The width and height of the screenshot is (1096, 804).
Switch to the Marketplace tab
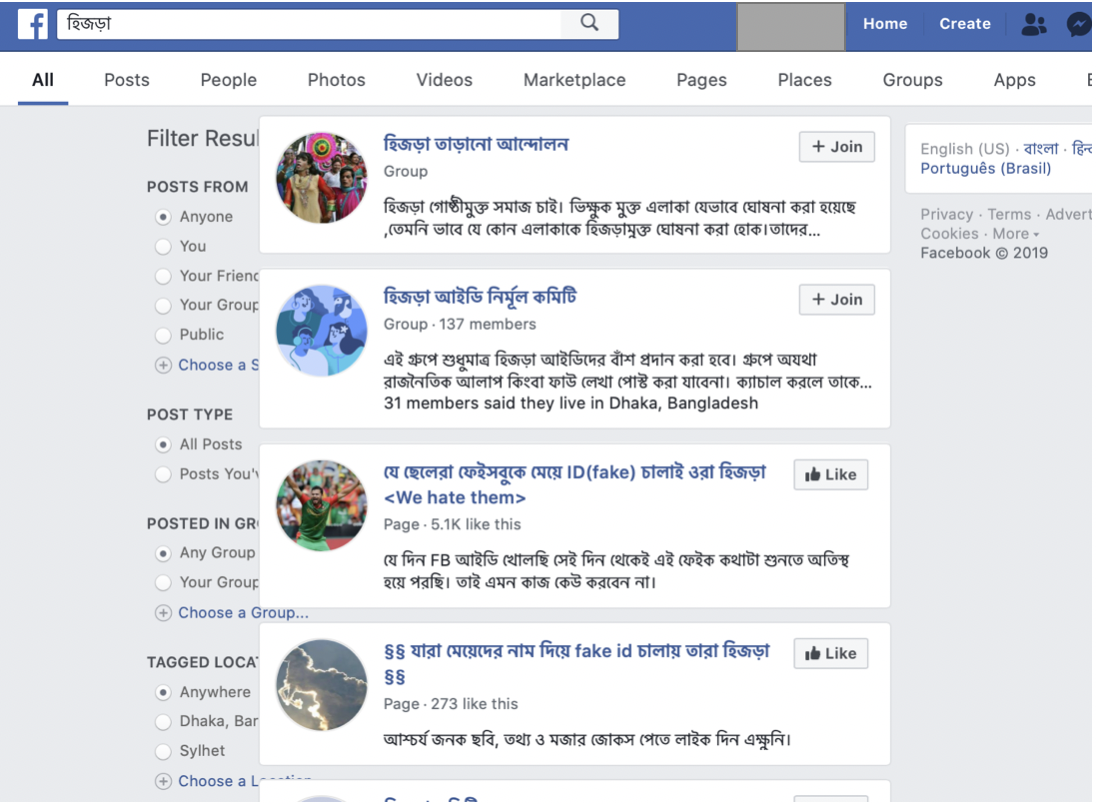575,80
